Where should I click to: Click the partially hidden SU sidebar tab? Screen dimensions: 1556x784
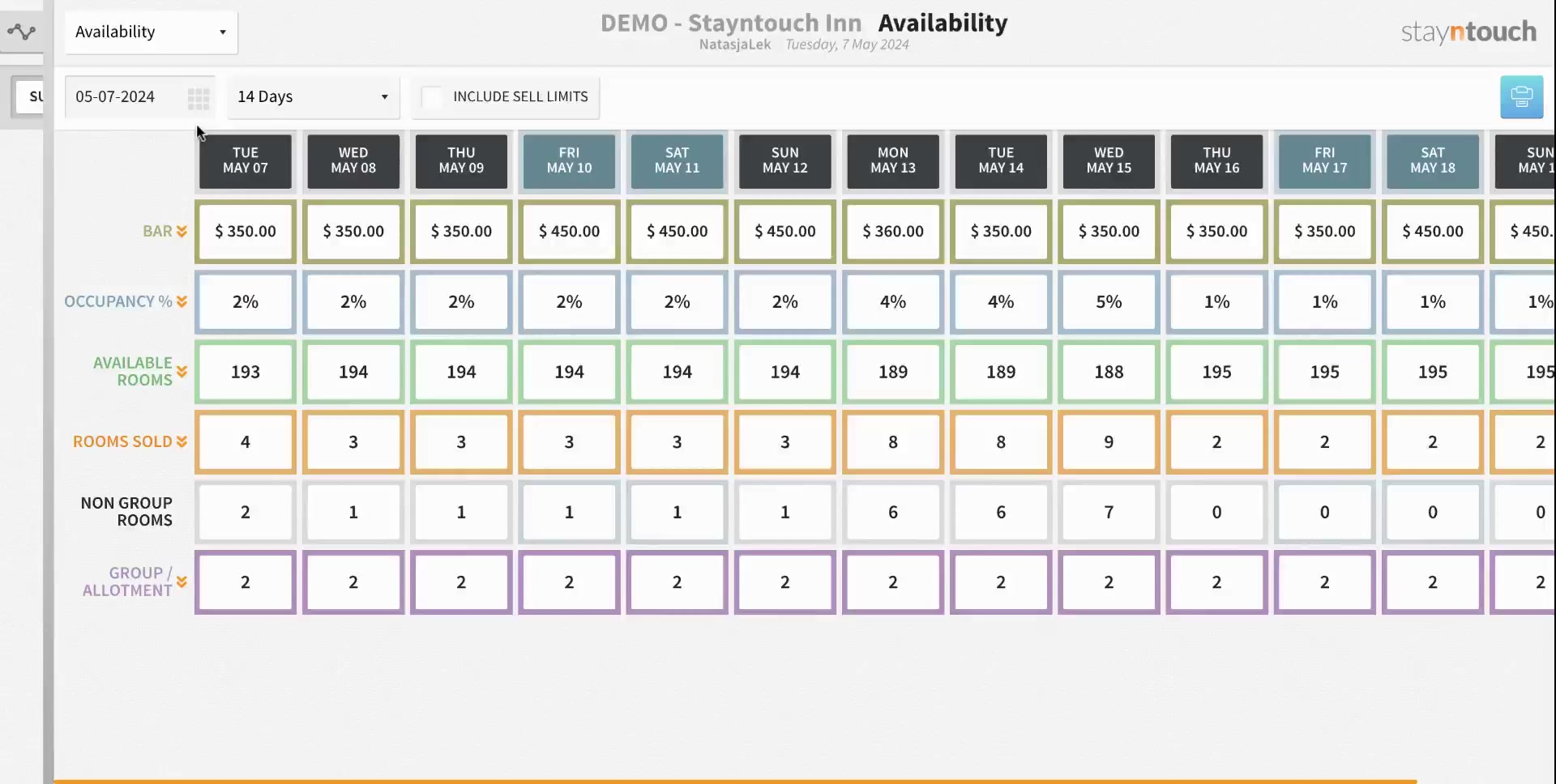click(30, 97)
